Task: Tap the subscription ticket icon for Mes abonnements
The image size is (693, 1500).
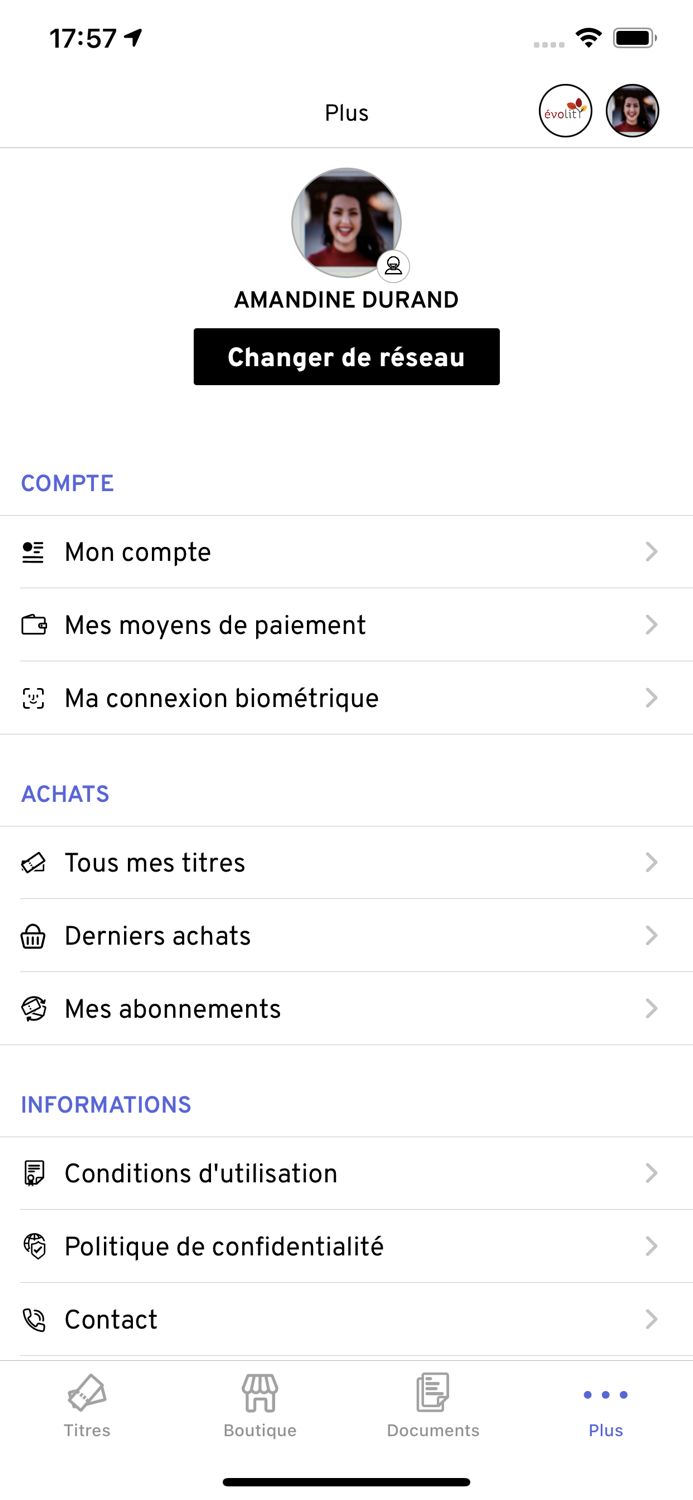Action: pyautogui.click(x=33, y=1008)
